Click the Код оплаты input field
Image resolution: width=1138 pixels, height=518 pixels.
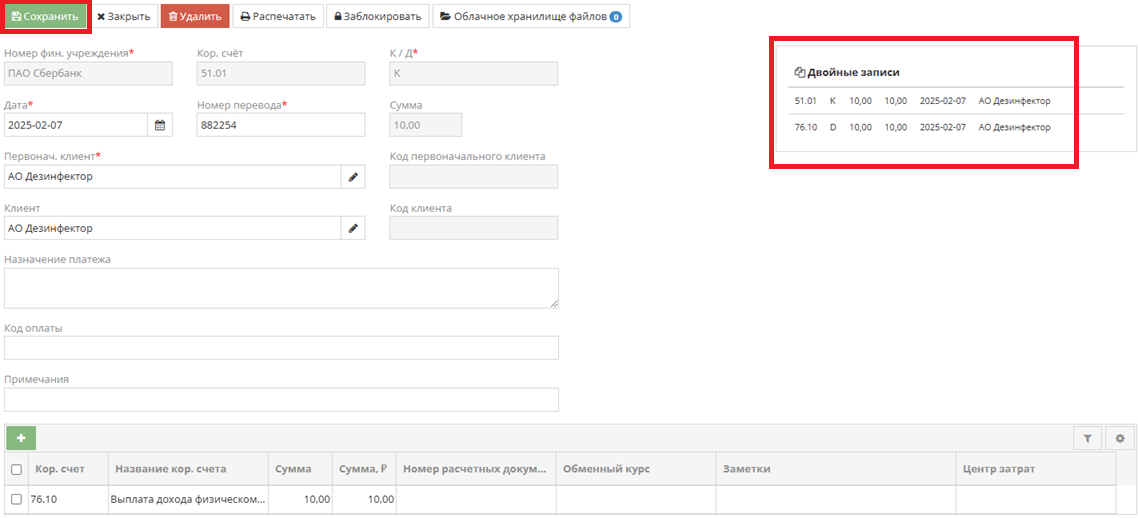tap(281, 348)
